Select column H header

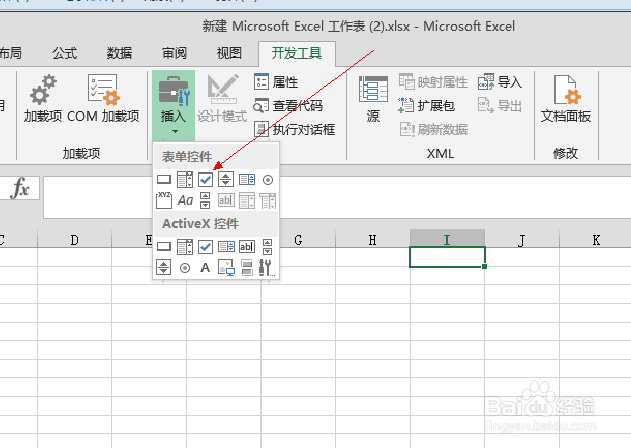point(373,240)
